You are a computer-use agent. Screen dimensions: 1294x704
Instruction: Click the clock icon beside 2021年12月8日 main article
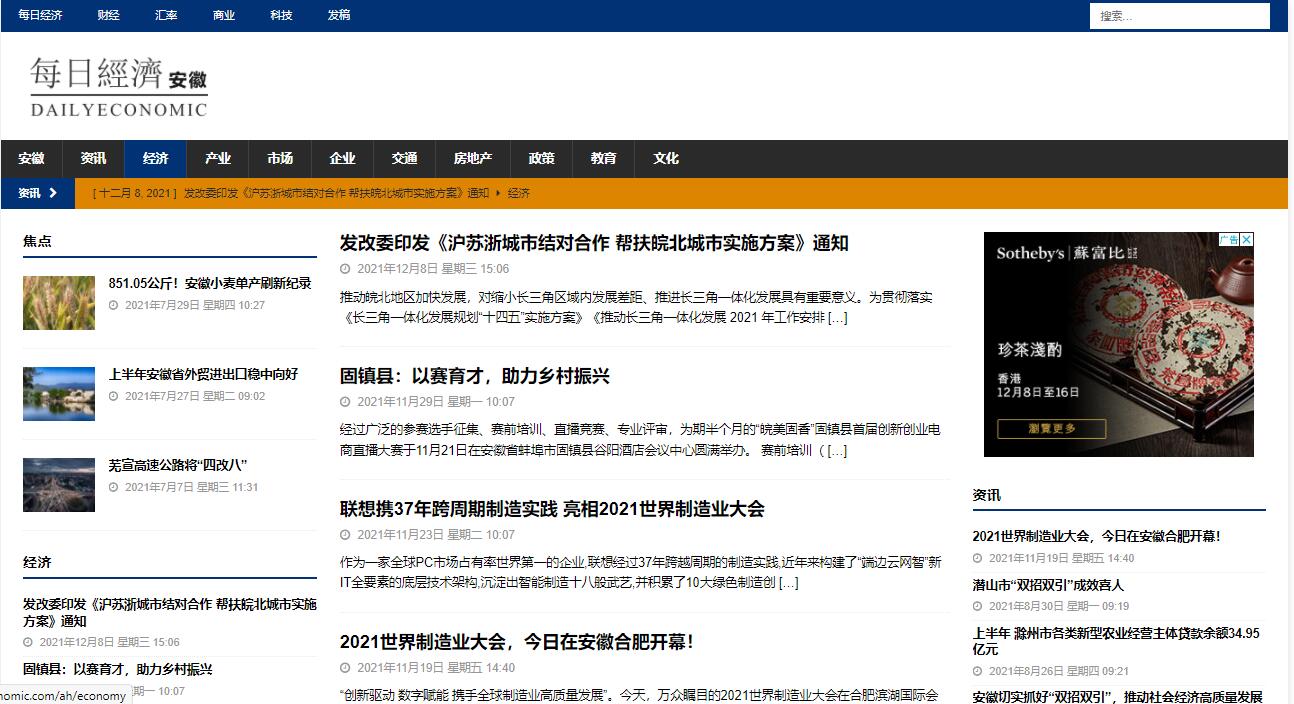coord(345,269)
